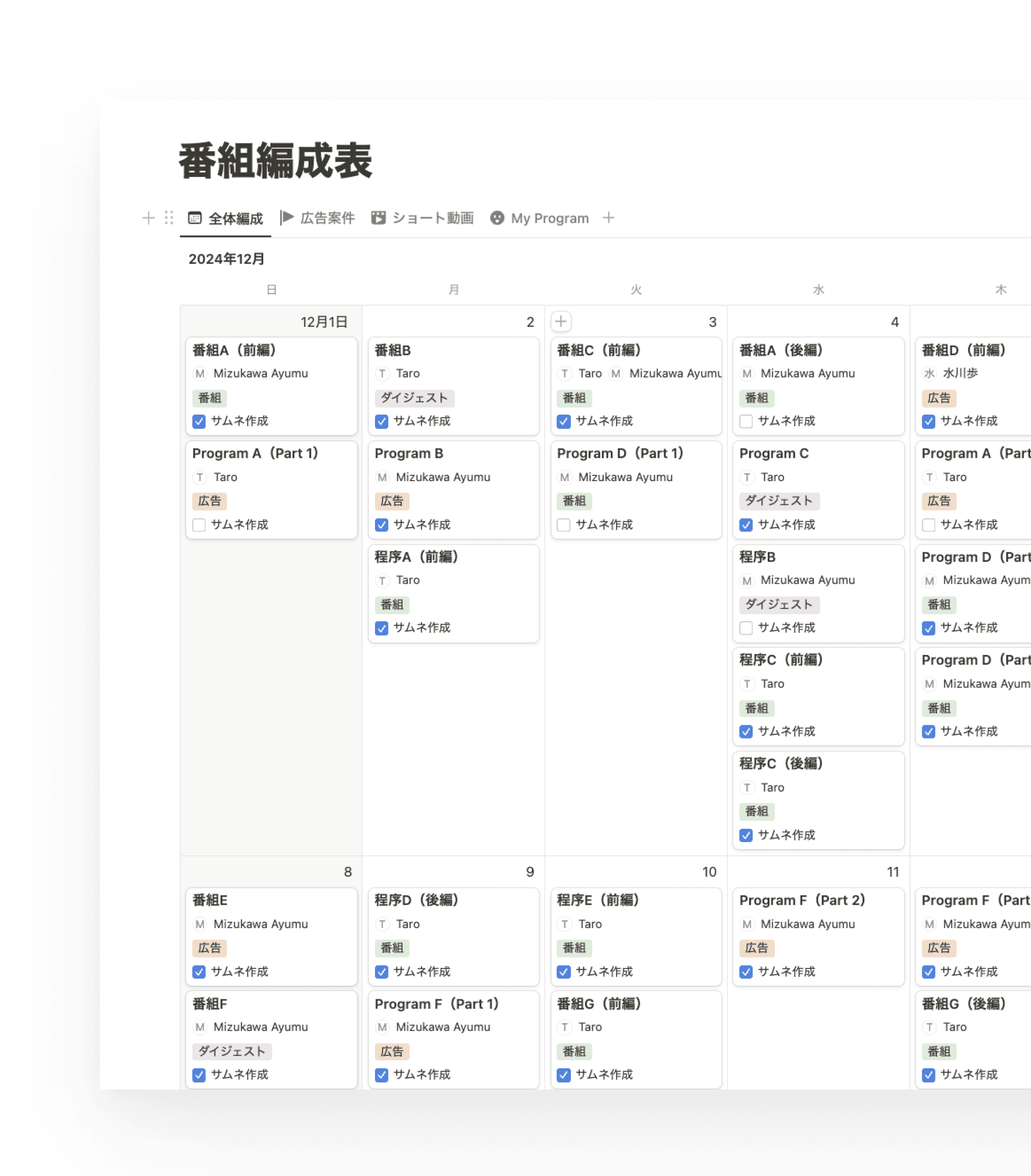Click the drag handle icon near the tabs
Image resolution: width=1031 pixels, height=1176 pixels.
click(168, 217)
